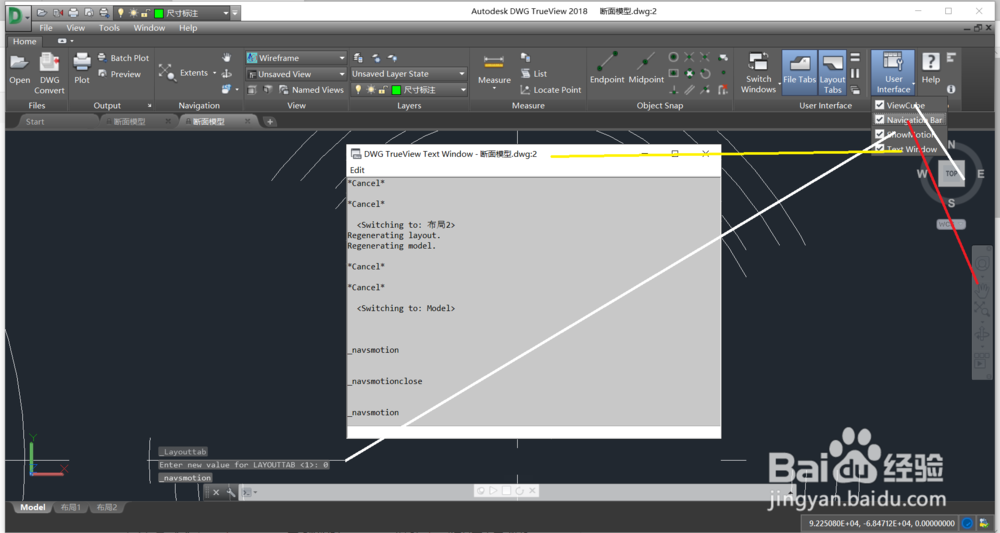Toggle the Layout Tabs button
The image size is (1000, 533).
click(832, 72)
